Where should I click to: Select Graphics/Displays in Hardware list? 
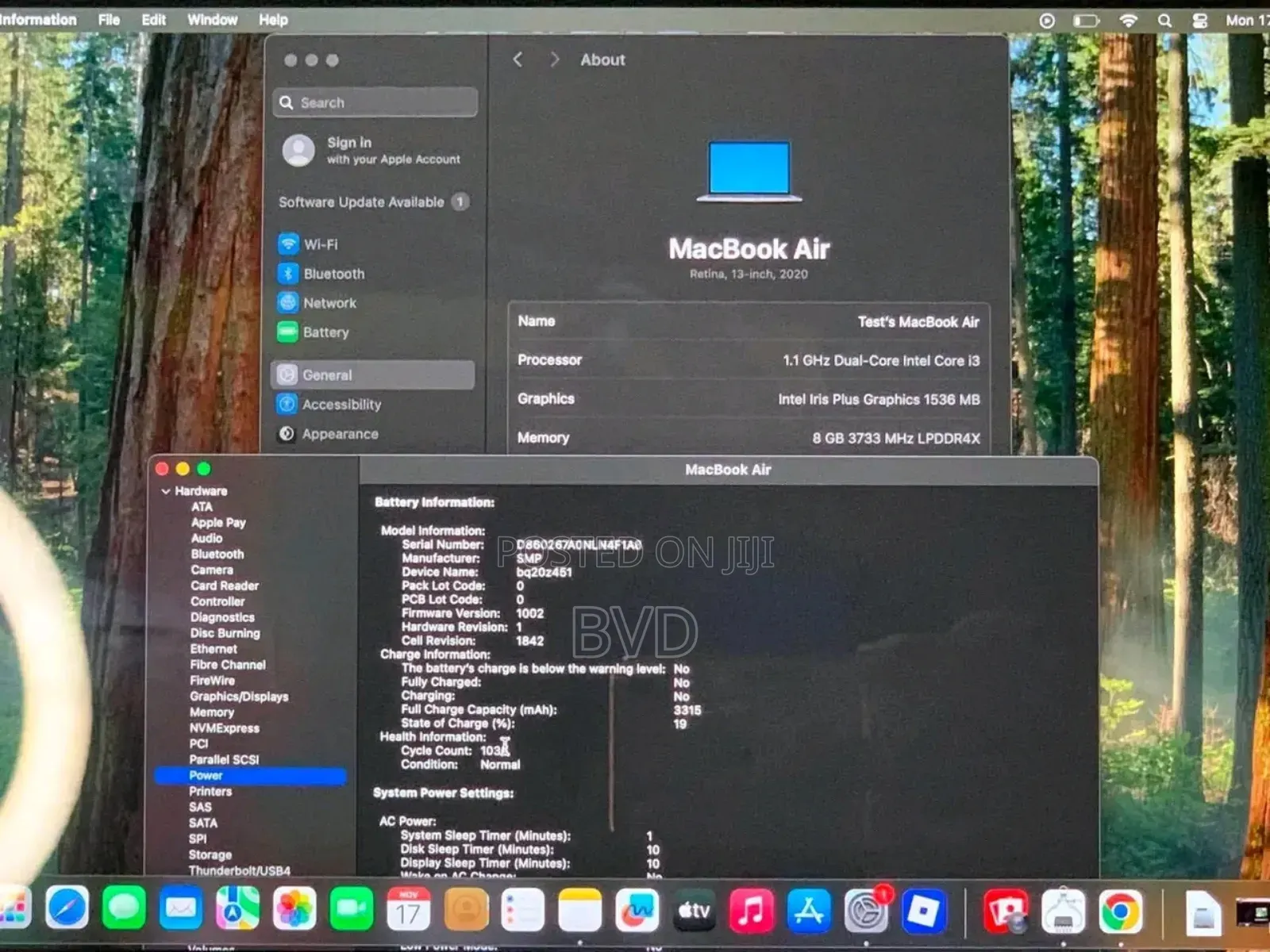[x=239, y=697]
